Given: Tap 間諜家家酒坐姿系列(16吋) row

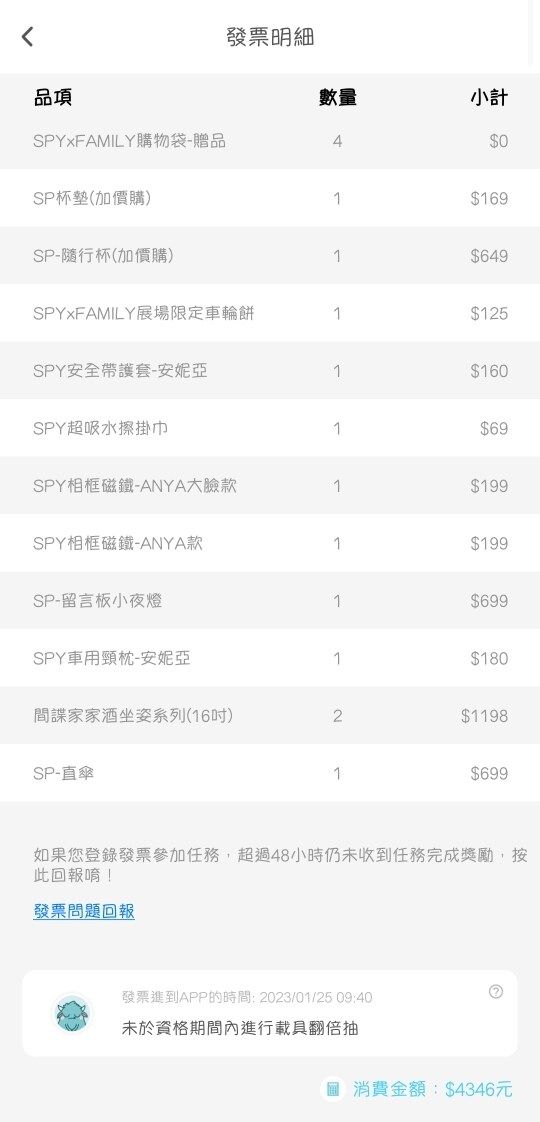Looking at the screenshot, I should click(x=270, y=716).
